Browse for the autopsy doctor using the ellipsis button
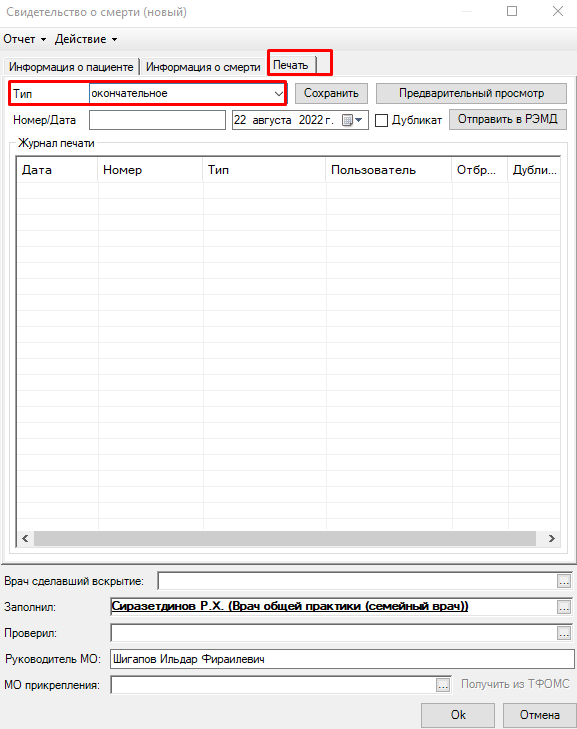The height and width of the screenshot is (729, 577). (x=564, y=581)
